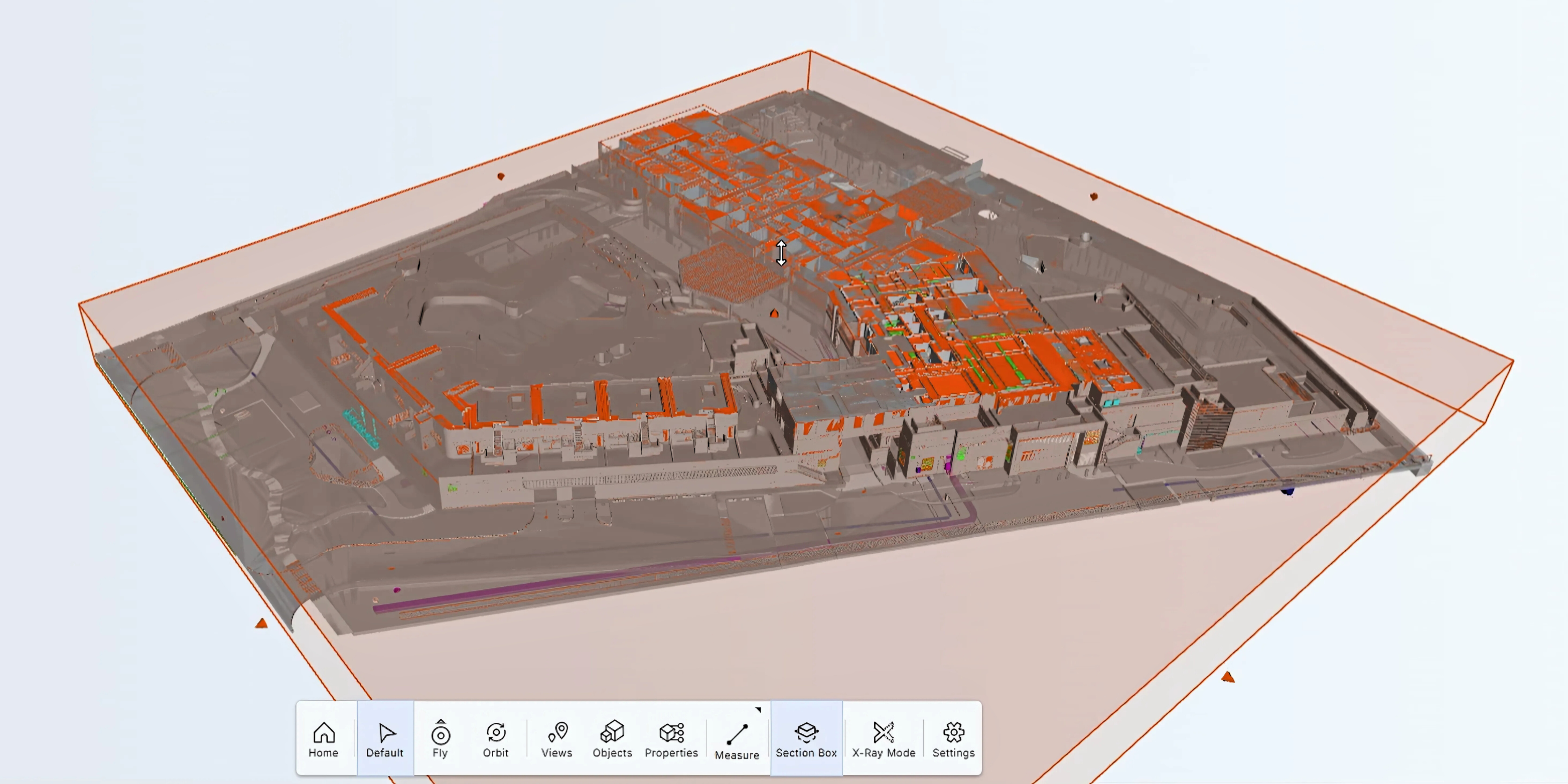Click section box handle at model center top
This screenshot has height=784, width=1568.
point(774,313)
